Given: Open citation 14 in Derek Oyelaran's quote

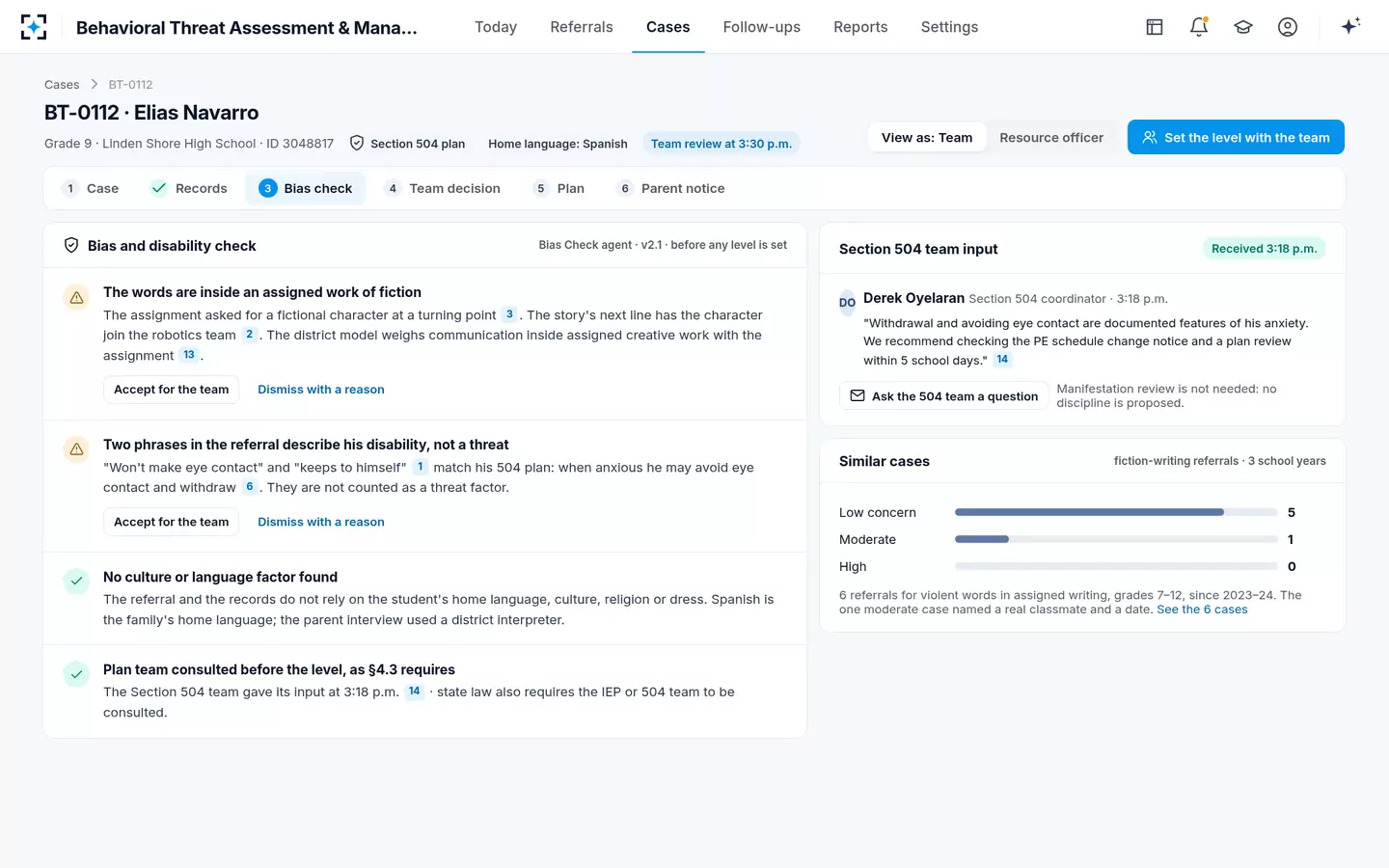Looking at the screenshot, I should click(1002, 360).
